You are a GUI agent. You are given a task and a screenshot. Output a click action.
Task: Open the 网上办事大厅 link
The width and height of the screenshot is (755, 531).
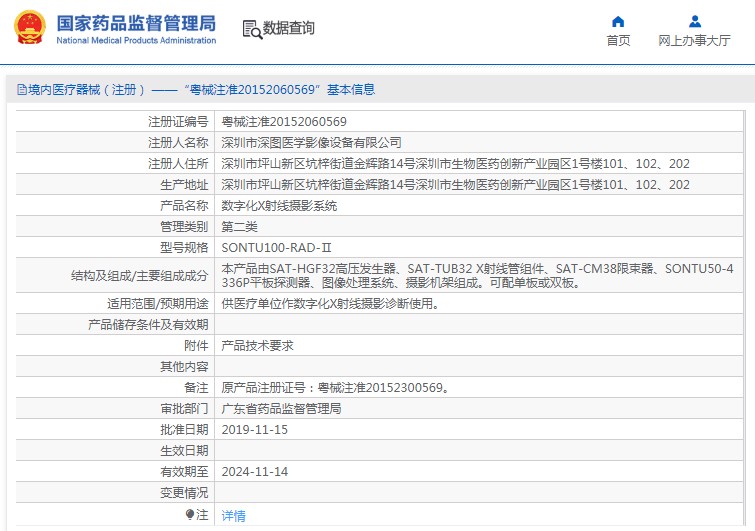[694, 40]
